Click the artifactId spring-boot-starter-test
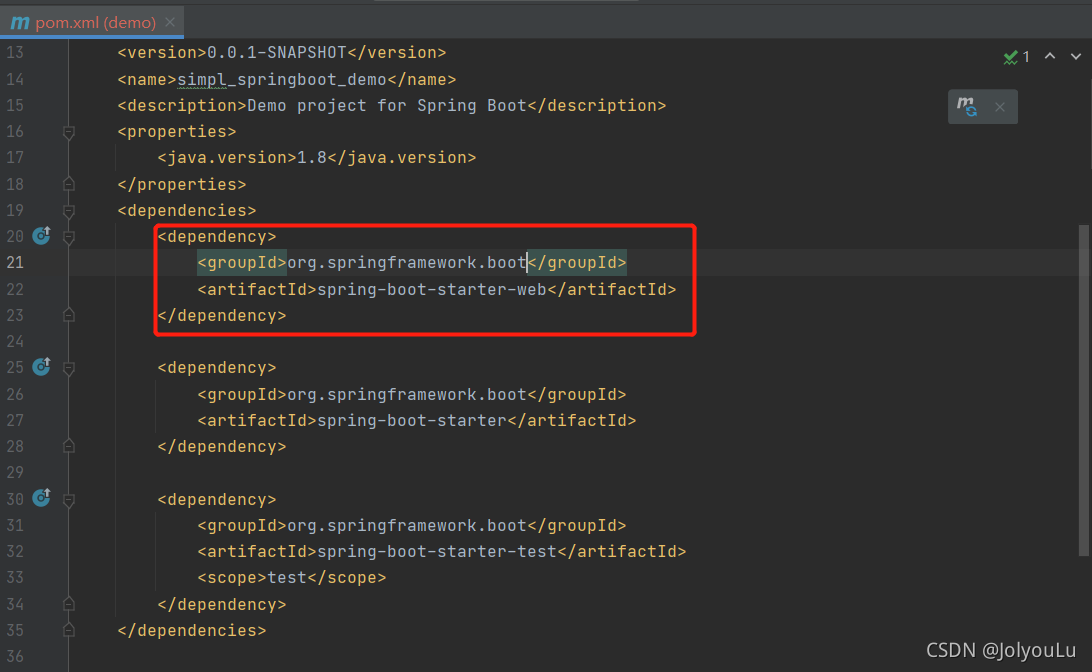This screenshot has height=672, width=1092. (437, 552)
